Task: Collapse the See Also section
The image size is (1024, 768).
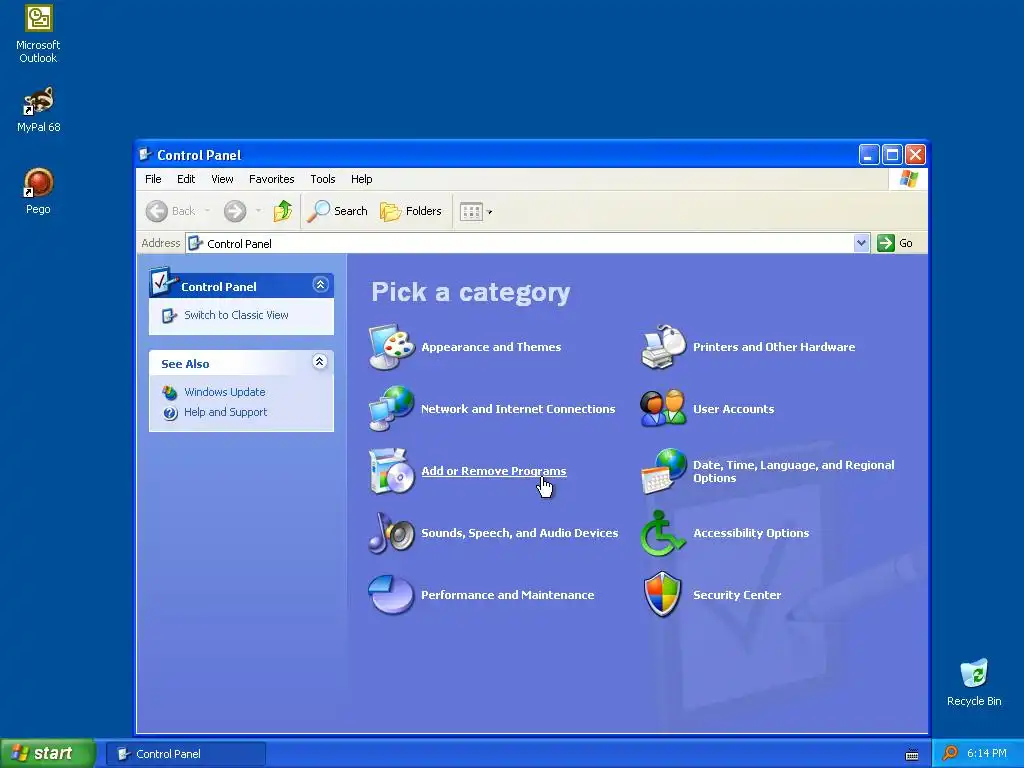Action: pyautogui.click(x=319, y=362)
